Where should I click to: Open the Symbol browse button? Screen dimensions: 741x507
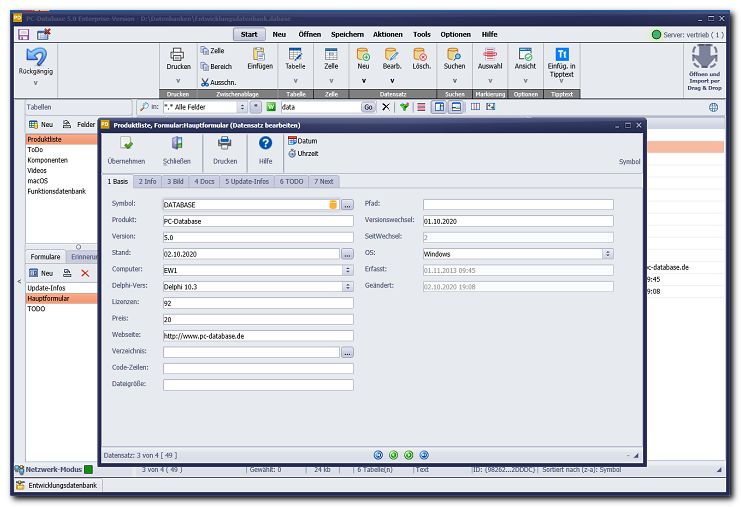coord(347,205)
